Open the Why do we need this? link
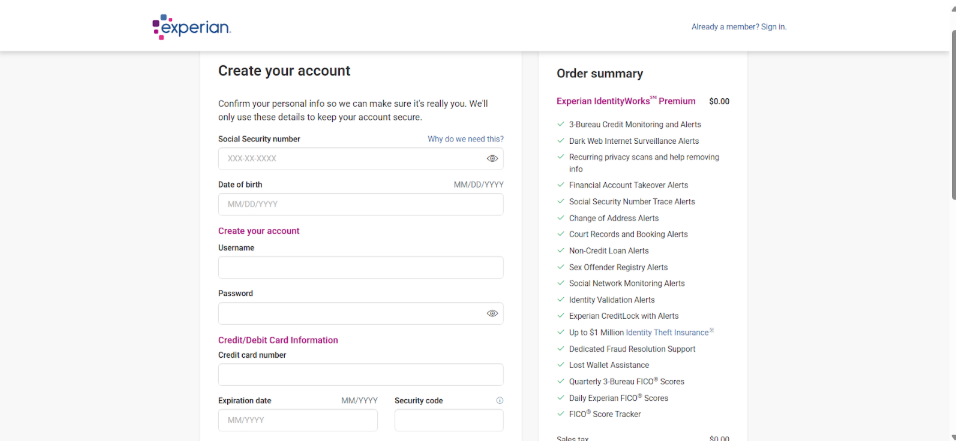Screen dimensions: 956x443 click(x=466, y=139)
